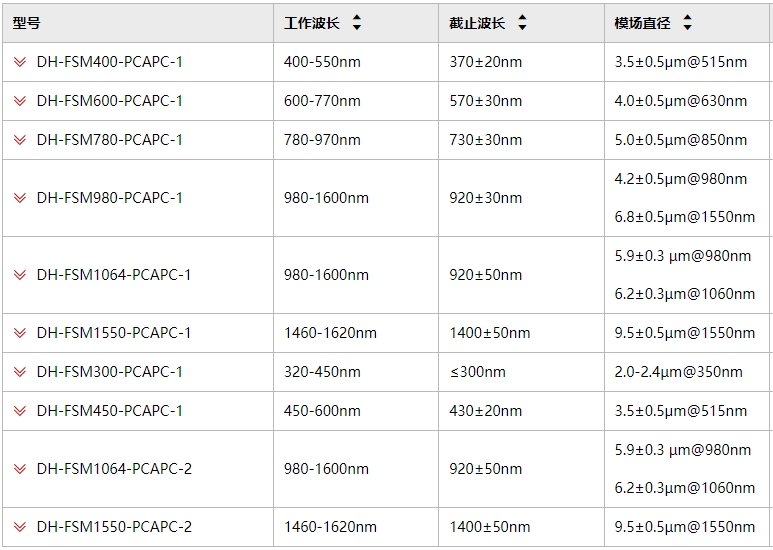This screenshot has height=550, width=773.
Task: Click the chevron icon beside DH-FSM1550-PCAPC-2
Action: tap(20, 527)
